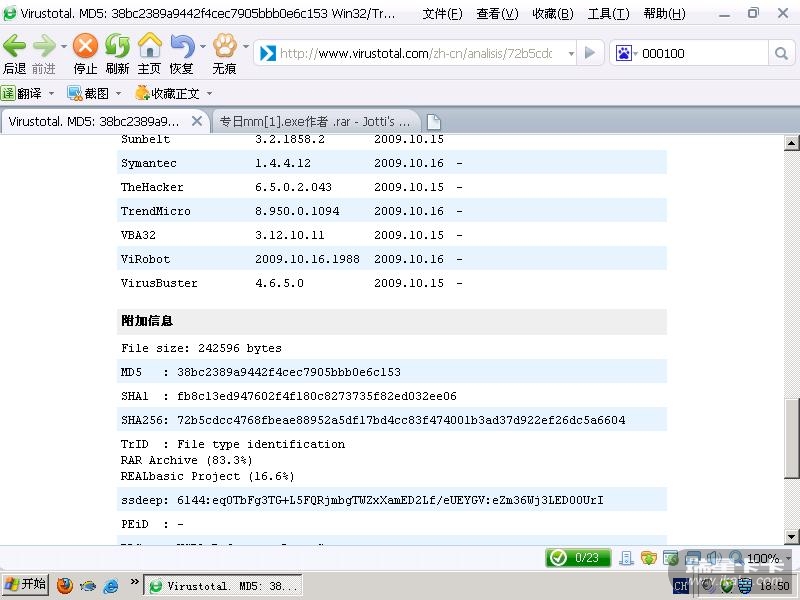Open the 翻译 translate tool
The height and width of the screenshot is (600, 800).
pyautogui.click(x=22, y=93)
